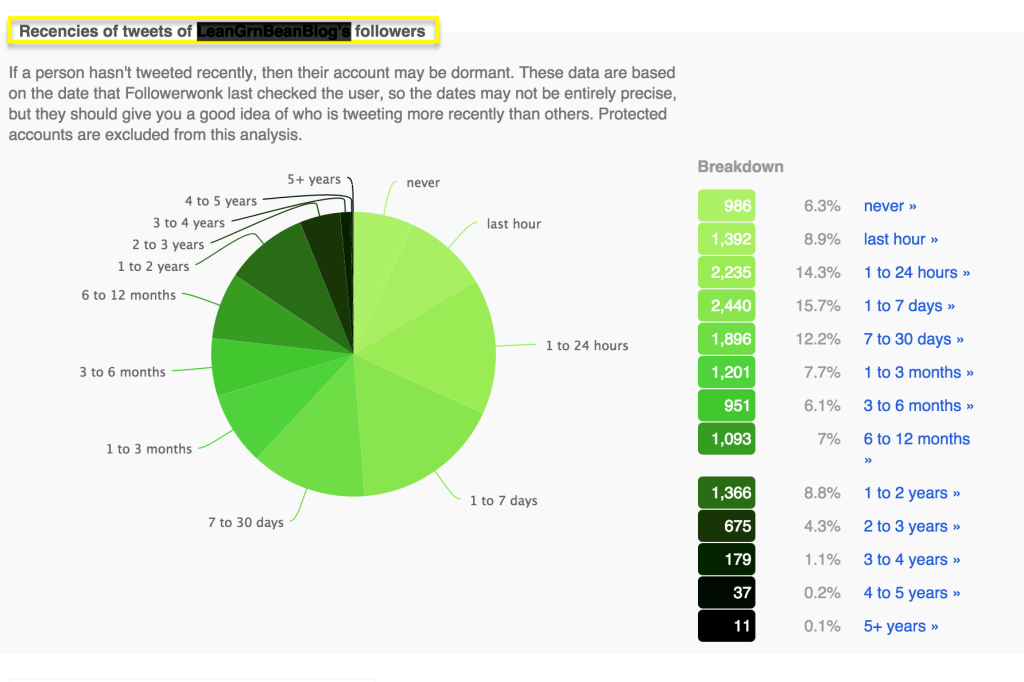Click the black 11 count badge
1024x682 pixels.
coord(726,626)
